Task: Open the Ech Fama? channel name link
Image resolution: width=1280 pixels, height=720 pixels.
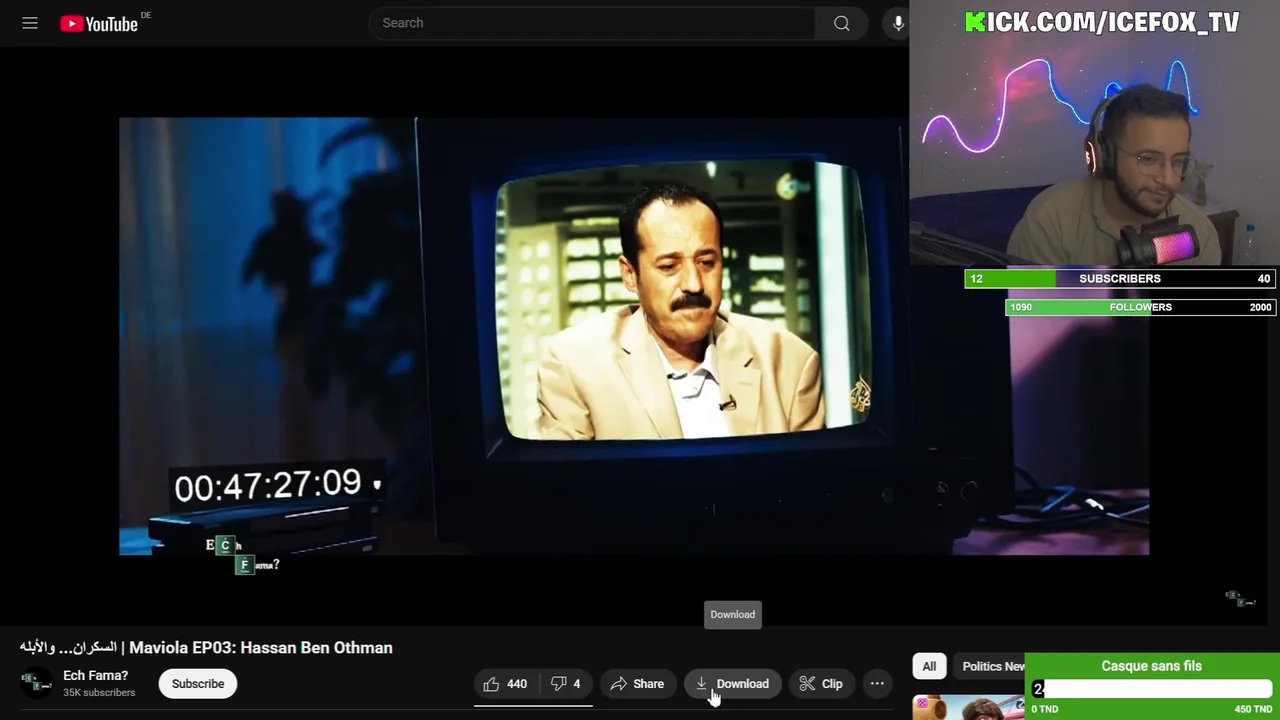Action: point(96,676)
